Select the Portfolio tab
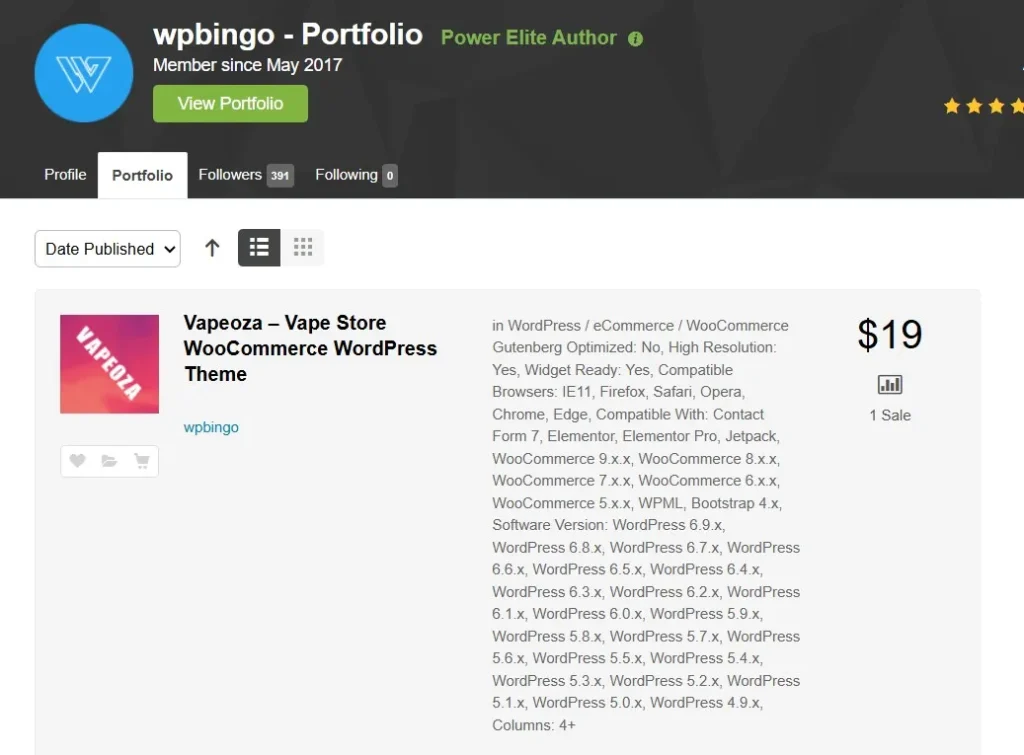The width and height of the screenshot is (1024, 755). point(142,176)
